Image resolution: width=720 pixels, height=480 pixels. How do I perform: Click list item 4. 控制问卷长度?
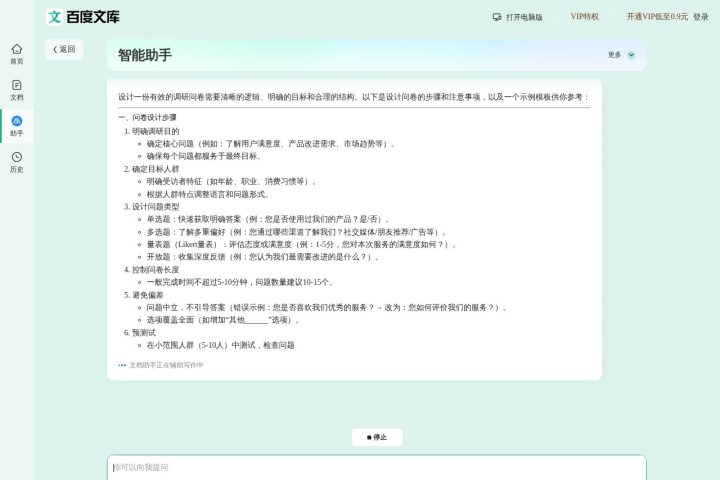(151, 270)
